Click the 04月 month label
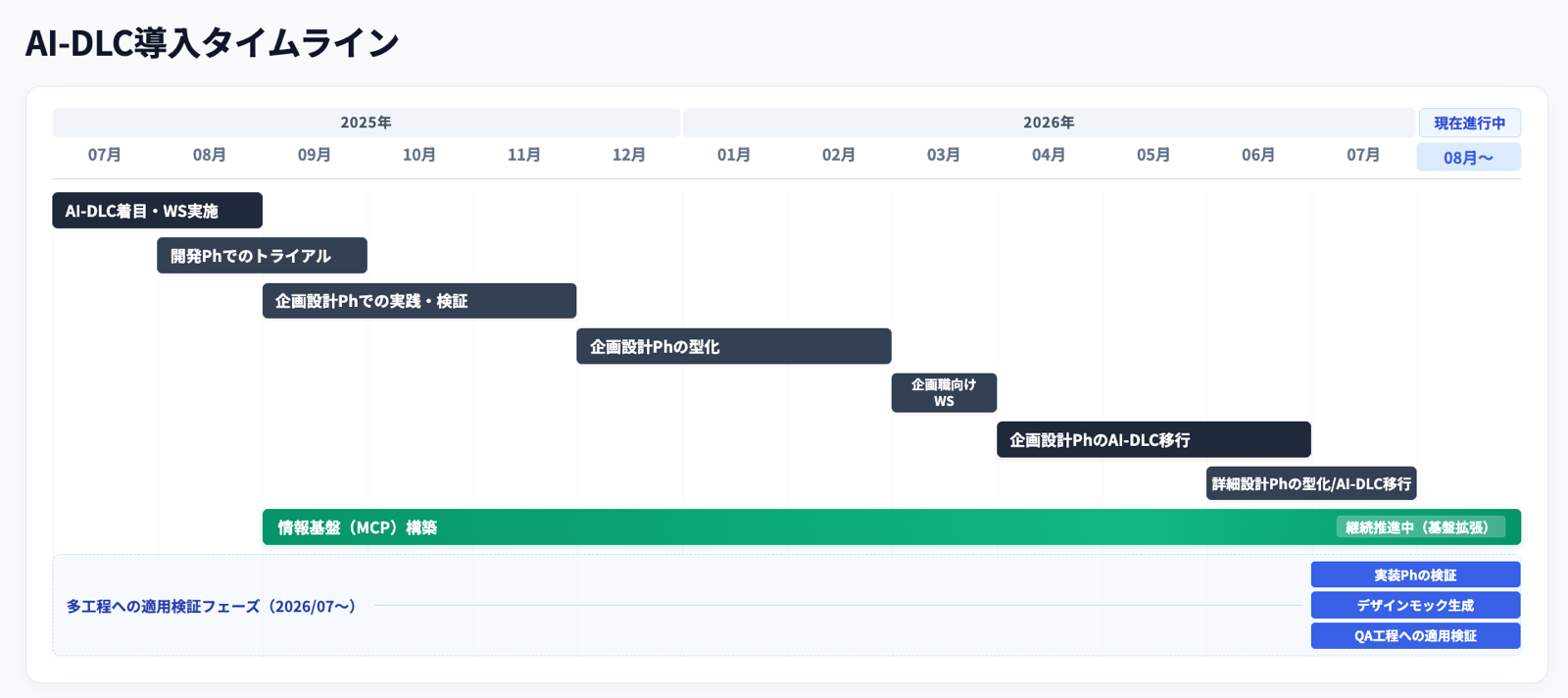This screenshot has height=698, width=1568. (1048, 155)
